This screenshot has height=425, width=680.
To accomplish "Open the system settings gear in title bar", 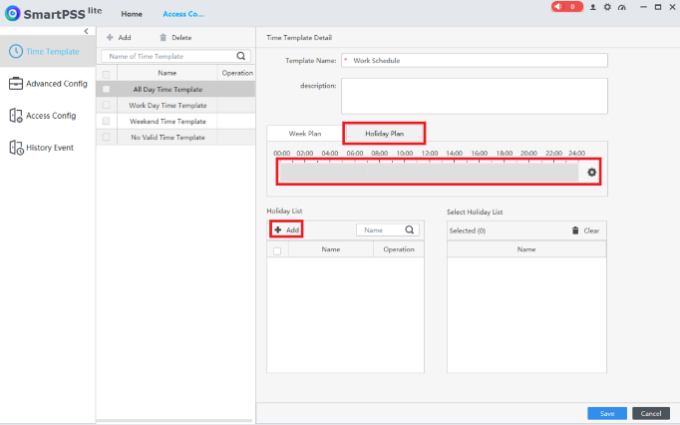I will [x=607, y=7].
